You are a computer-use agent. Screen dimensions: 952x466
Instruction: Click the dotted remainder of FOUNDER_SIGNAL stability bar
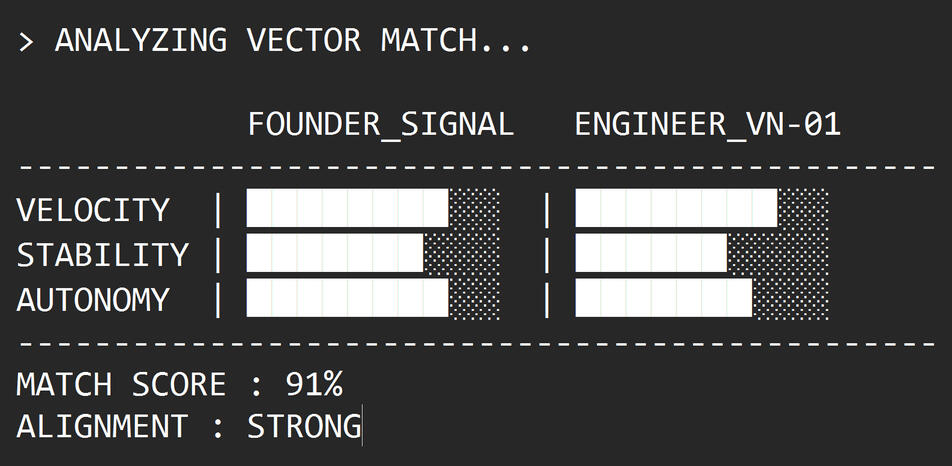click(462, 254)
